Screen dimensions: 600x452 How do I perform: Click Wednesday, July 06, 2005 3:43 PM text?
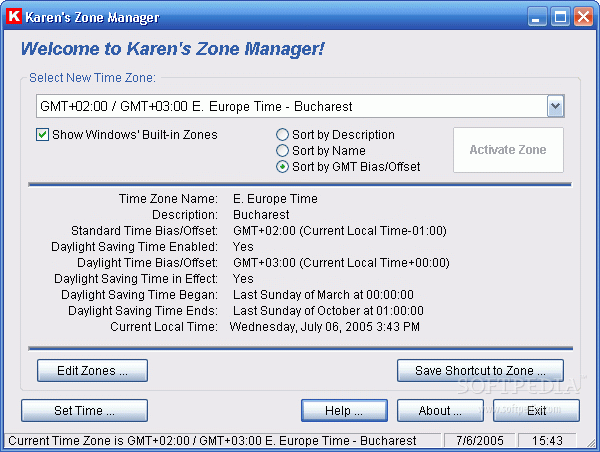coord(324,327)
